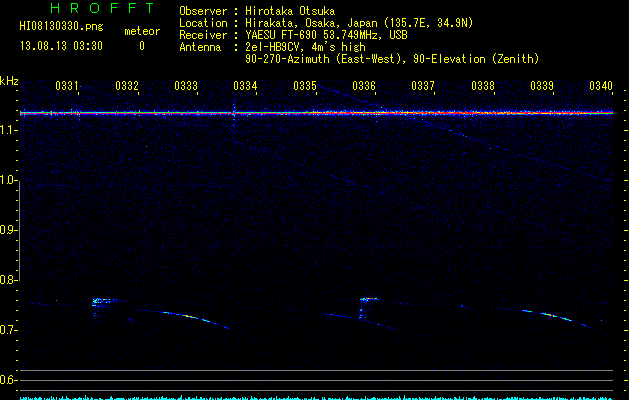
Task: Click time marker 0332
Action: 127,86
